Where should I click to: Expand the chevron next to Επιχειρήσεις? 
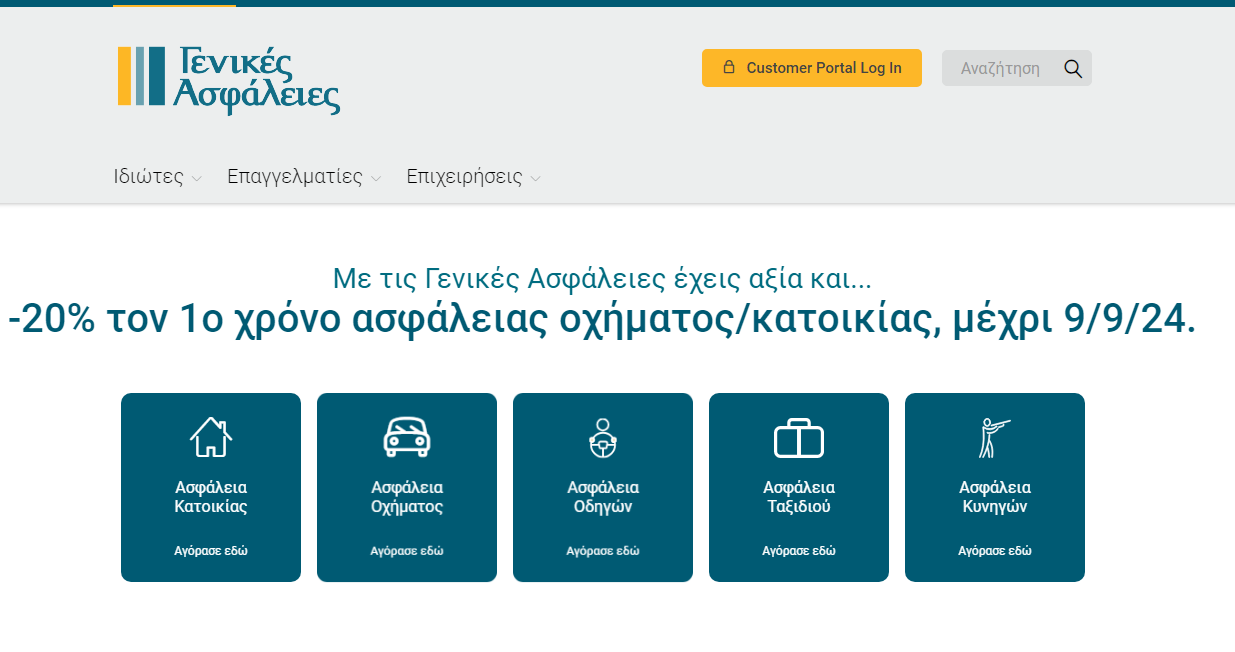[x=536, y=179]
